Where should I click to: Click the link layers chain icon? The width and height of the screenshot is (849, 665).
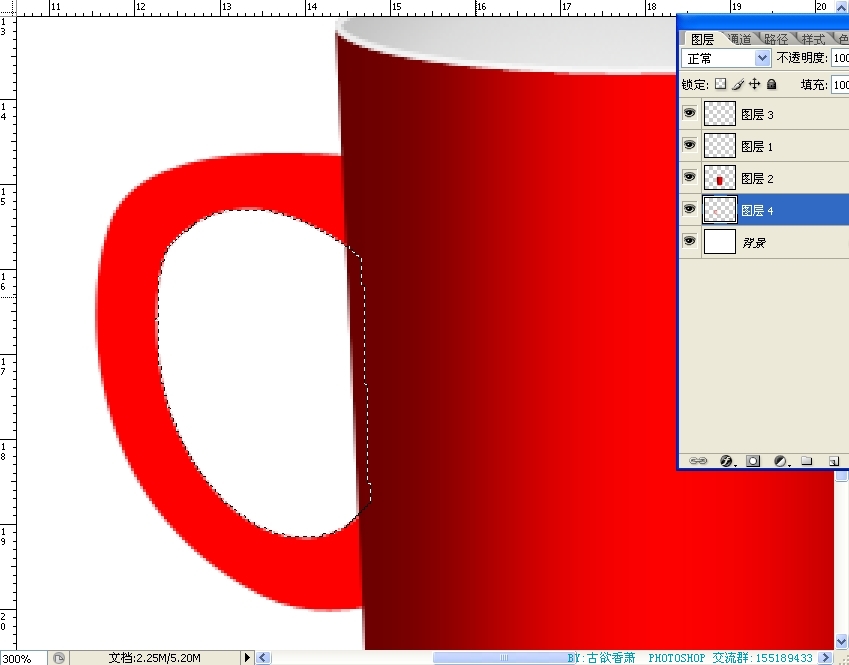click(x=698, y=461)
